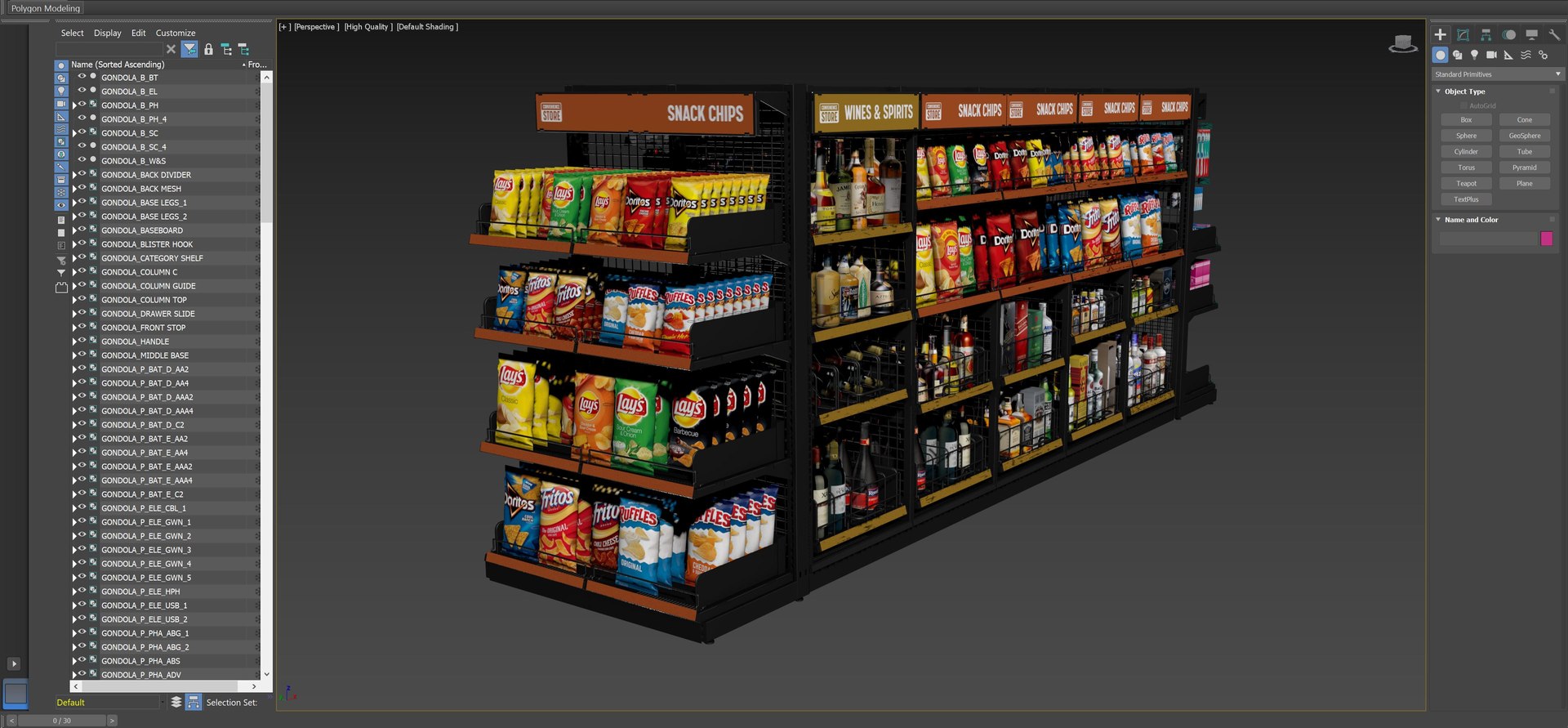Image resolution: width=1568 pixels, height=728 pixels.
Task: Click inside the Scene Explorer search field
Action: (x=109, y=50)
